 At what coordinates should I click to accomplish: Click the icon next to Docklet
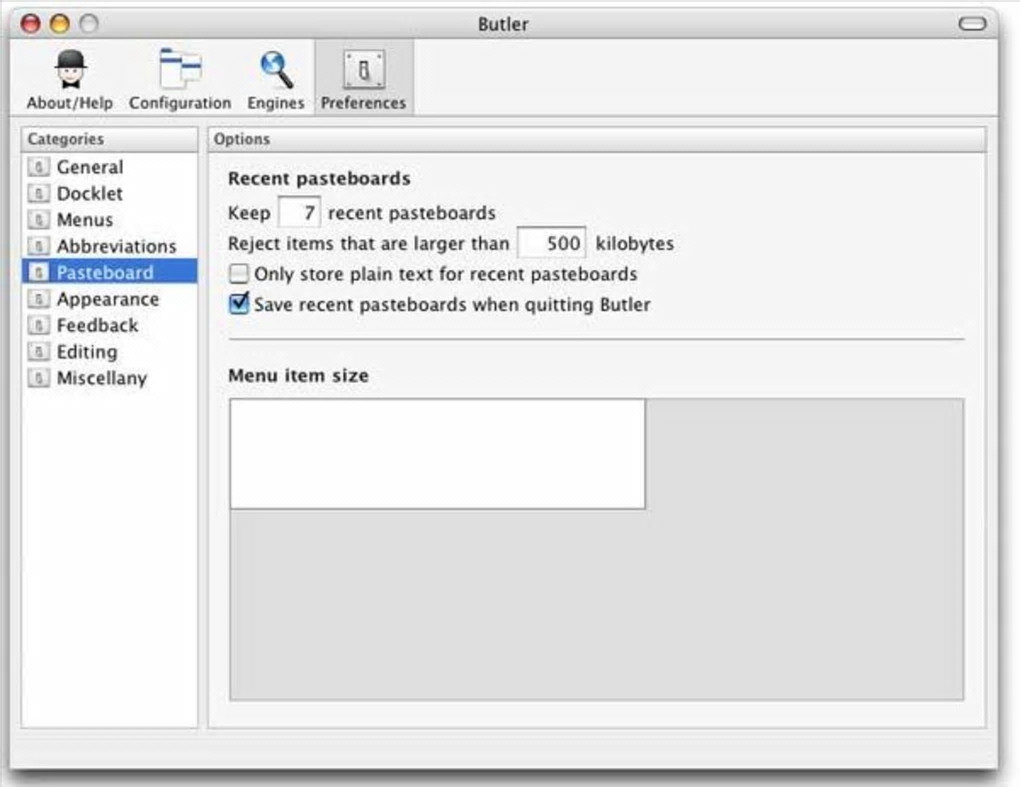38,193
